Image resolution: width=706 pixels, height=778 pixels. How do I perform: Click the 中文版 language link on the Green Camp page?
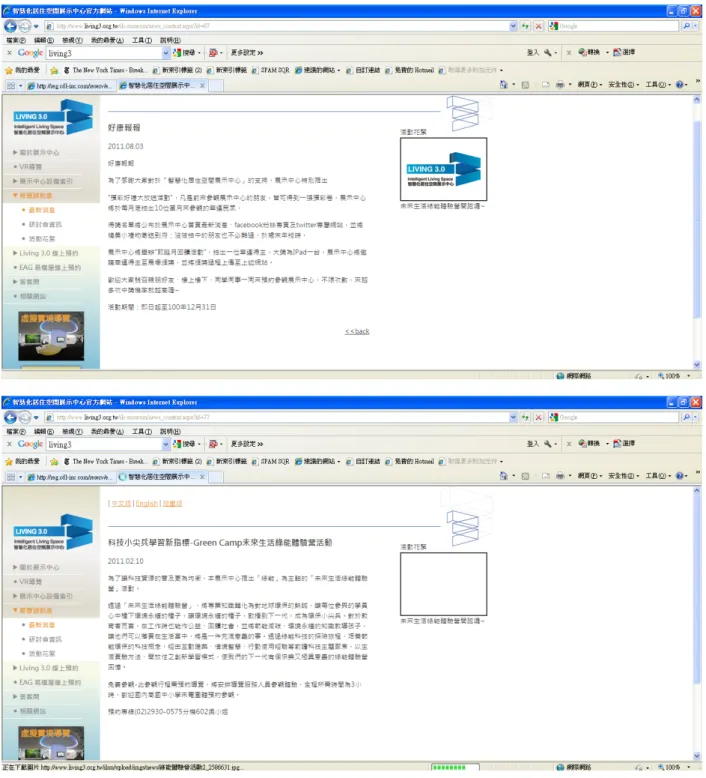click(121, 503)
